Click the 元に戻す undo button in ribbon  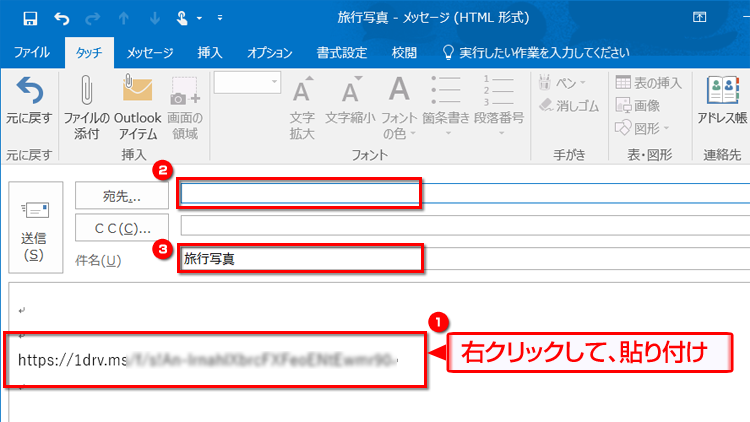click(29, 102)
